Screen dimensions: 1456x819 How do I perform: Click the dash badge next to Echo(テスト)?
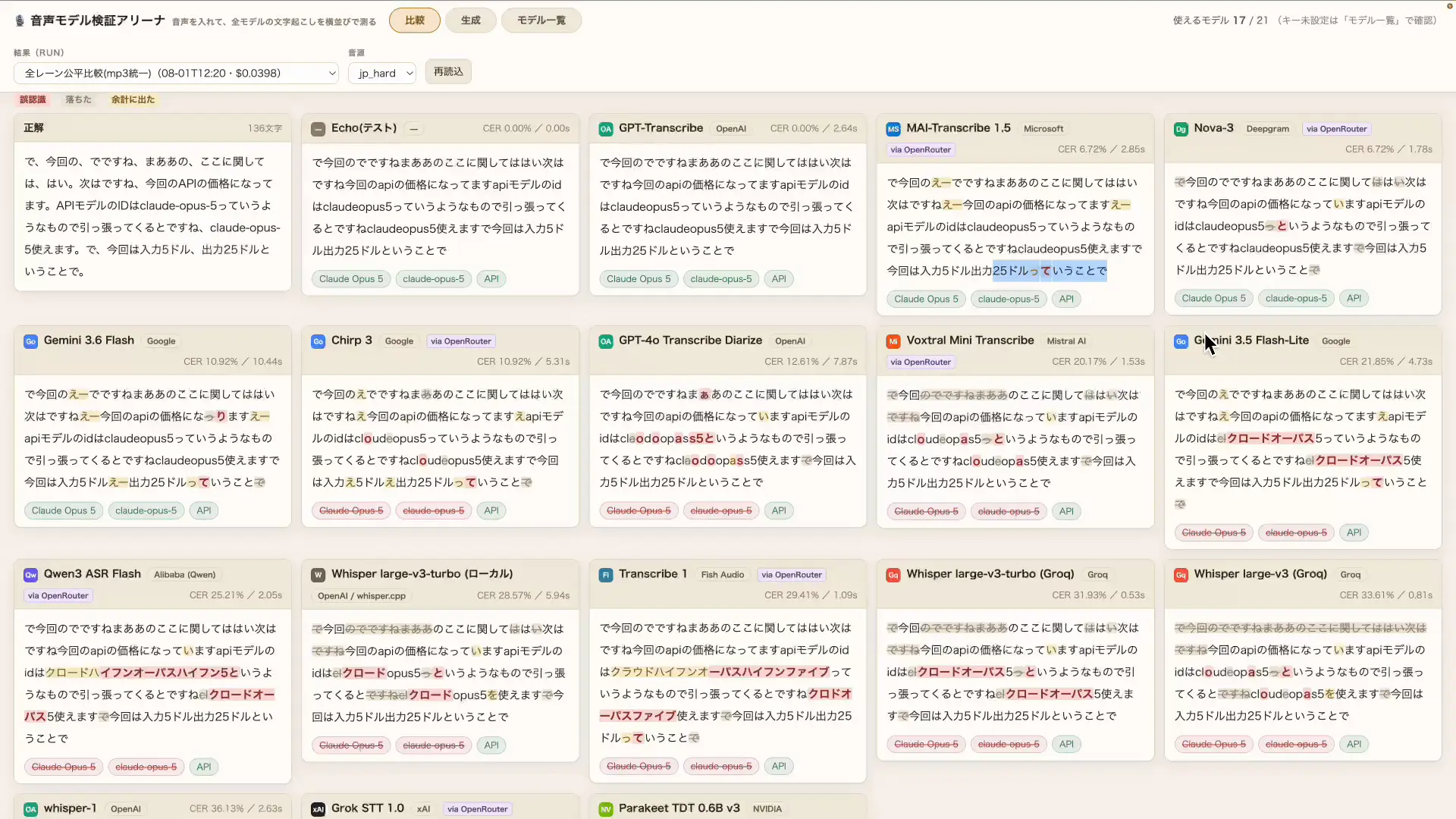click(414, 129)
